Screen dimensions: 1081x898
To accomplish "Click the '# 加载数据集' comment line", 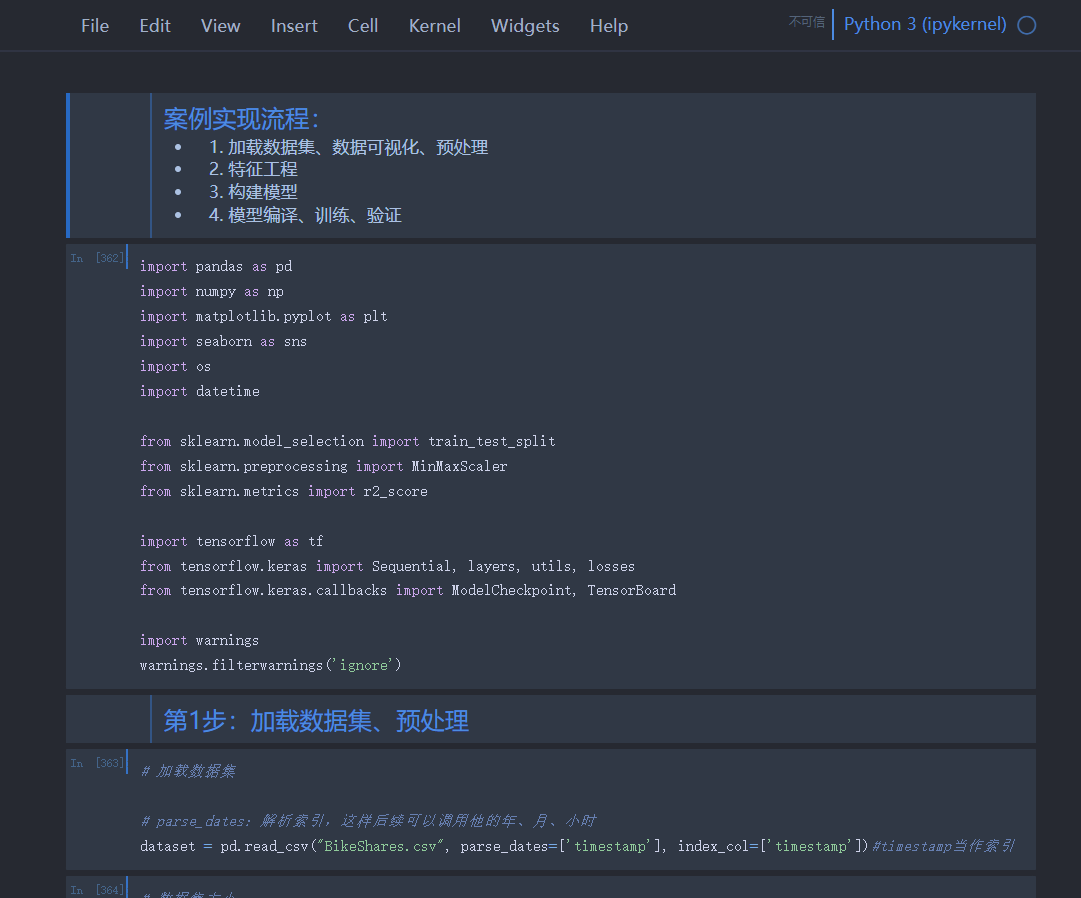I will click(188, 771).
